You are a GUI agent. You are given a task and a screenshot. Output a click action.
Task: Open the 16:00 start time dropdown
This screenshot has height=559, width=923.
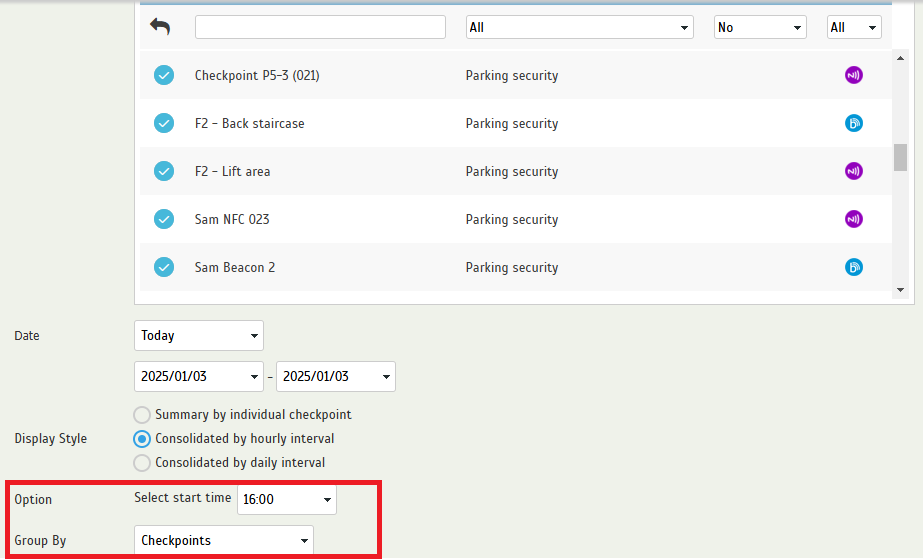[287, 500]
